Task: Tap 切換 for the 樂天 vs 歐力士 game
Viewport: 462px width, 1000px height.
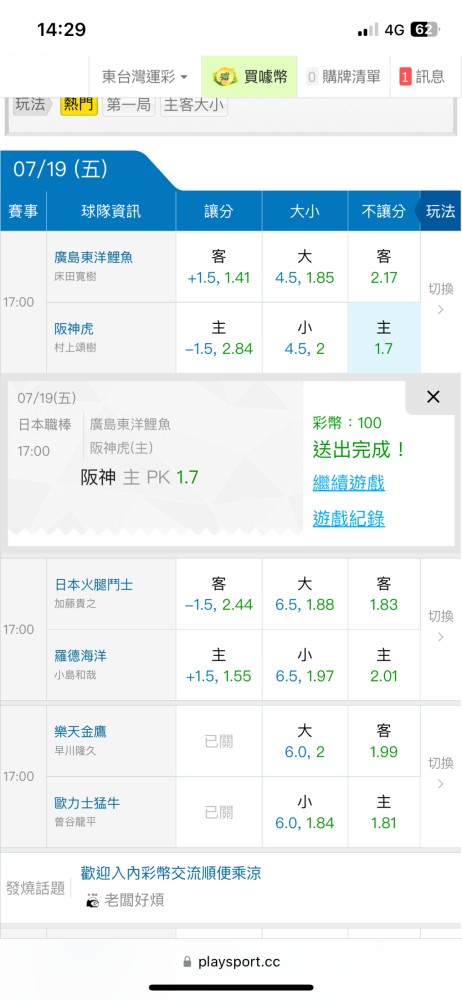Action: tap(441, 772)
